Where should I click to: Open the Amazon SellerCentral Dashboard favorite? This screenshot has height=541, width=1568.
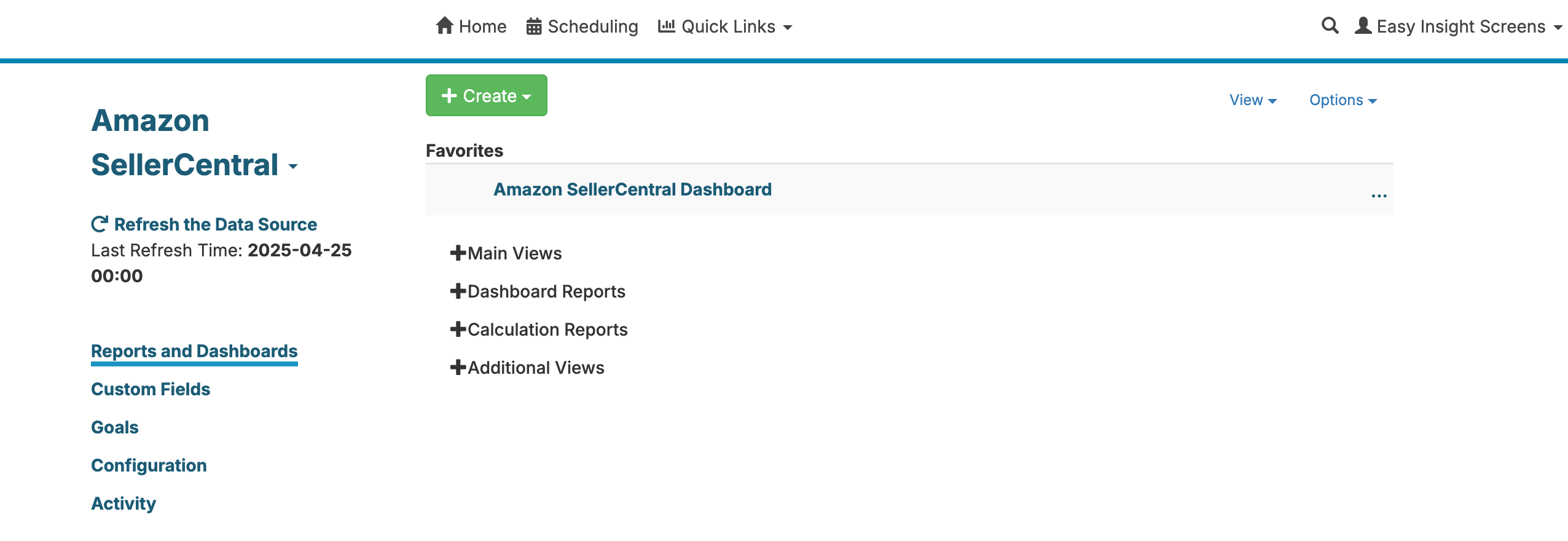(x=632, y=189)
